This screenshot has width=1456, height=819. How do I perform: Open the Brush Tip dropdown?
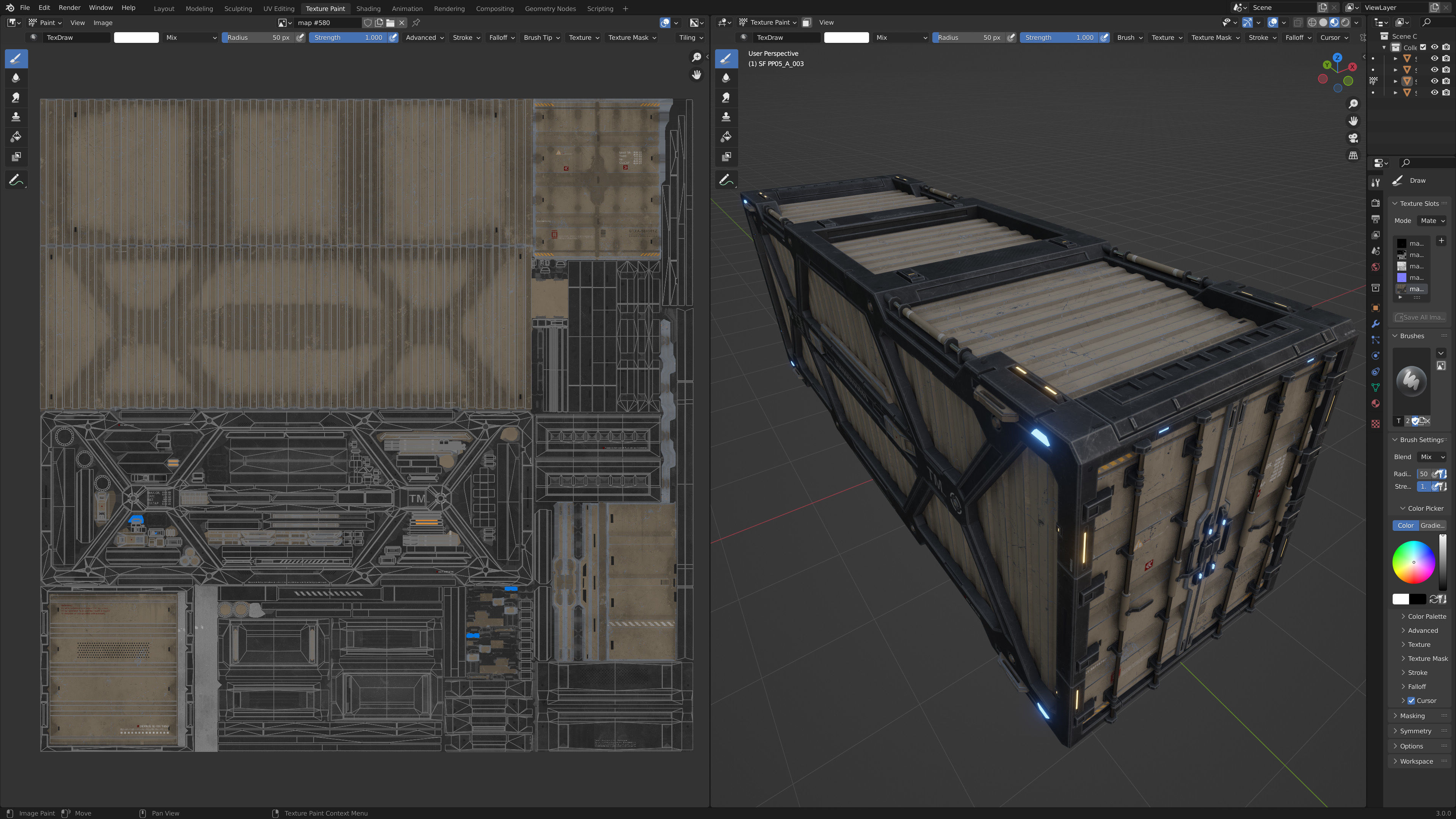pos(541,38)
